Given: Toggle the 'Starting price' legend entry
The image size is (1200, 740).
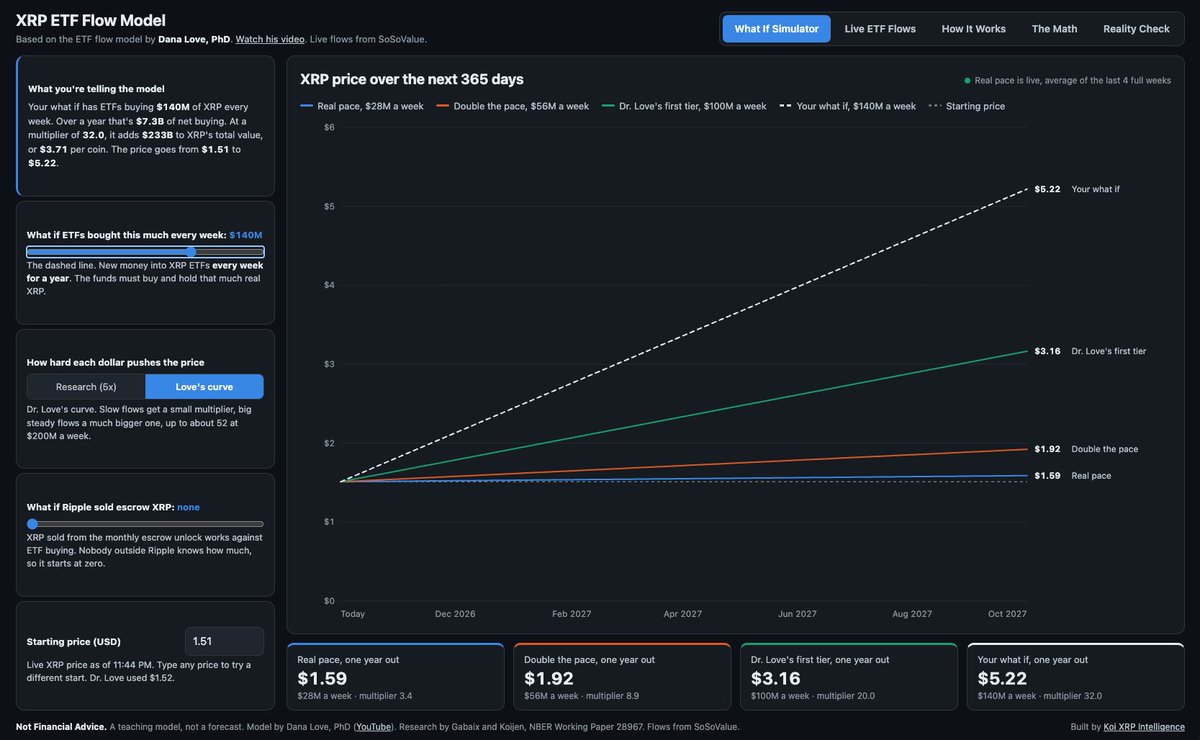Looking at the screenshot, I should point(967,106).
